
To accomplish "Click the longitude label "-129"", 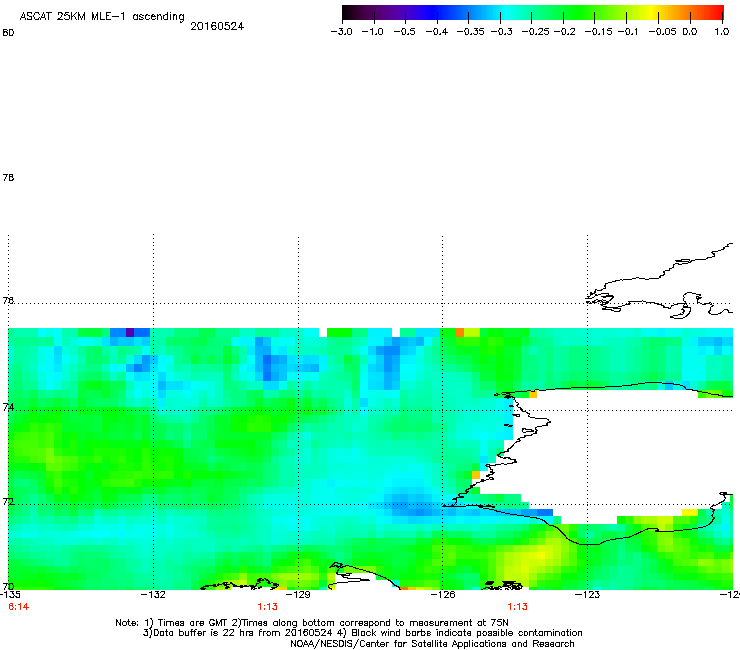I will (298, 595).
